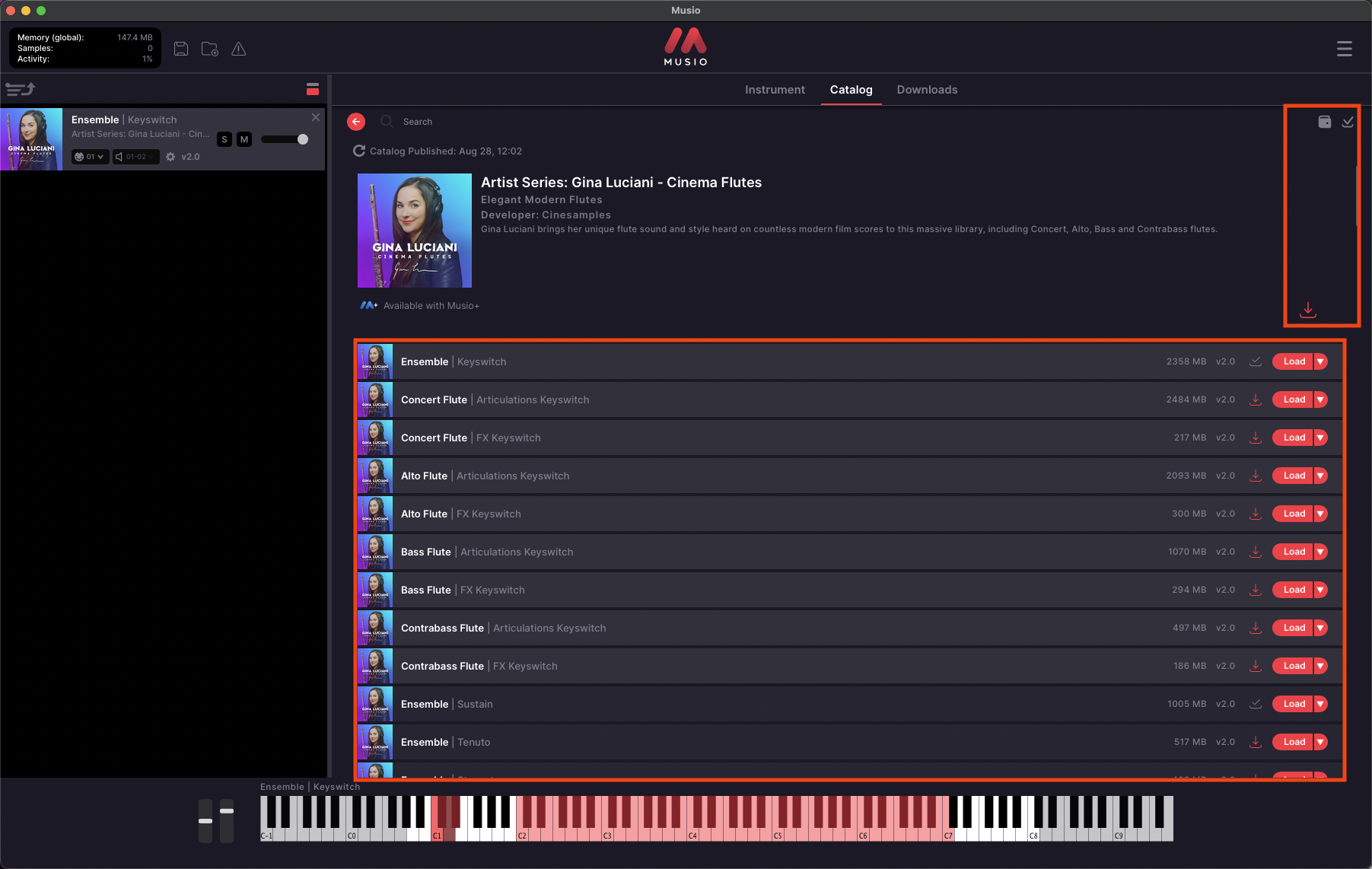The height and width of the screenshot is (869, 1372).
Task: Click the routing lines icon in rack
Action: click(21, 90)
